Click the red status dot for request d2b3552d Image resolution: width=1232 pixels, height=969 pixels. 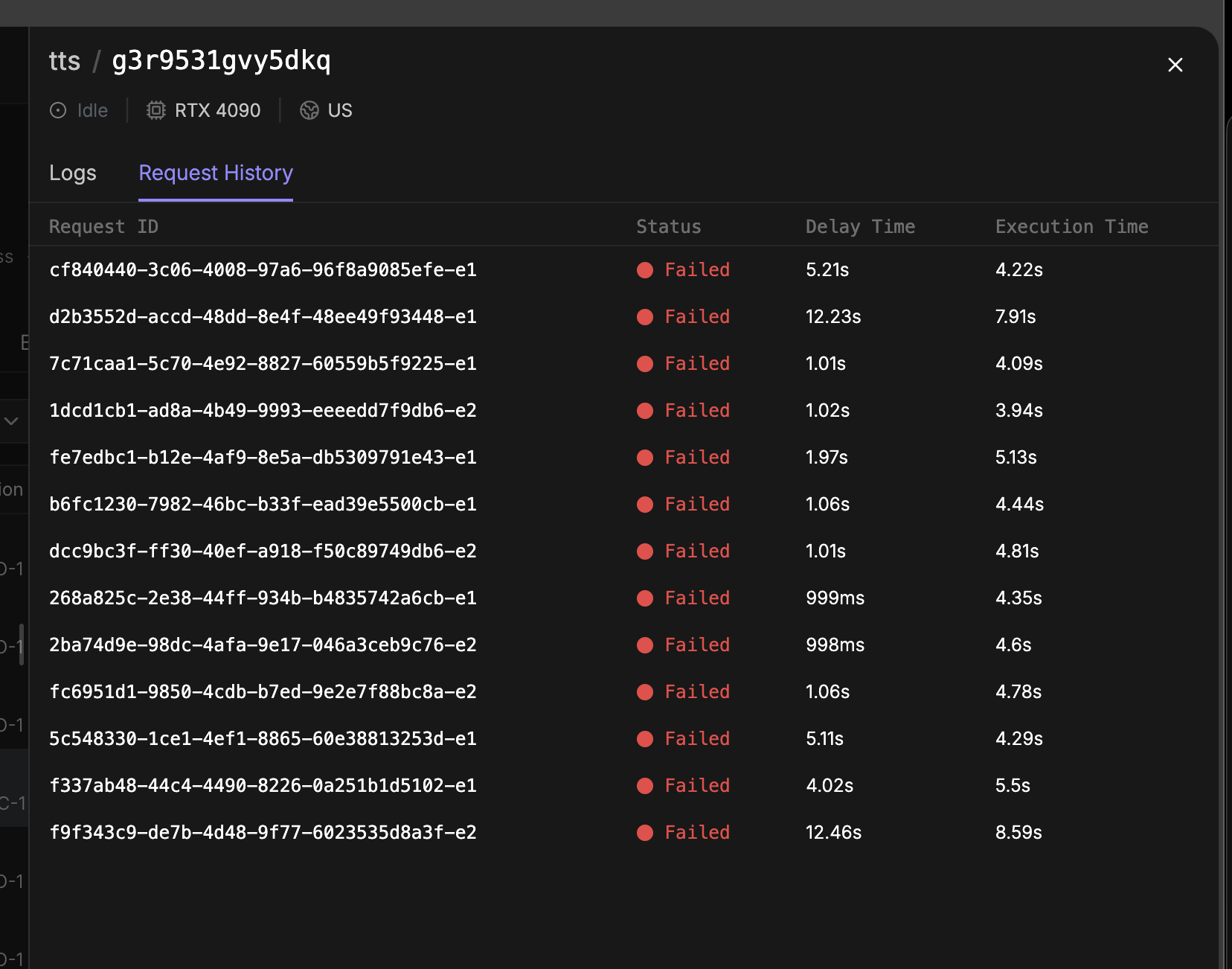(x=645, y=317)
